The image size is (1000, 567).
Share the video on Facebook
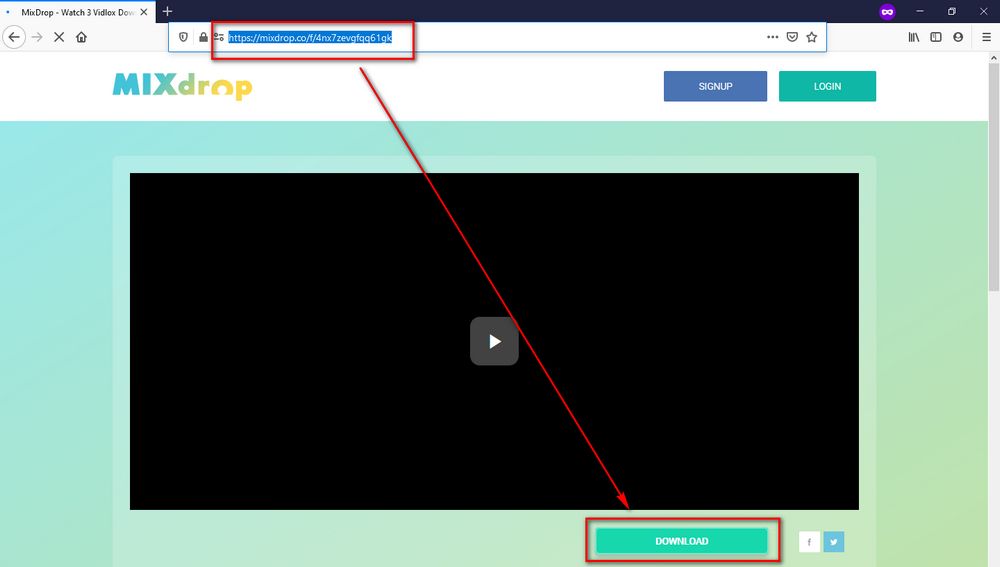pyautogui.click(x=809, y=541)
